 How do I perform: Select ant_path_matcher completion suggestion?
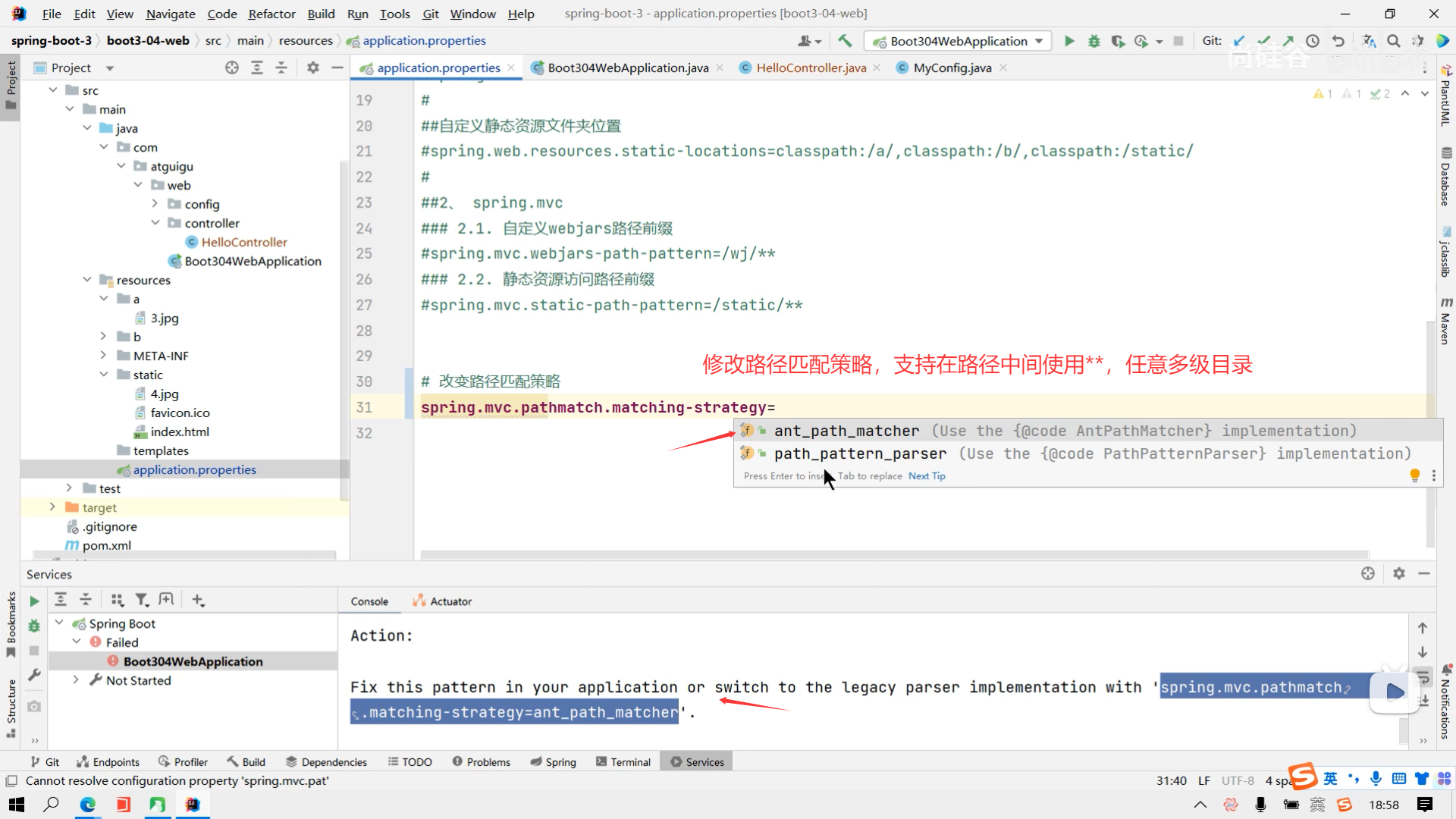click(846, 431)
